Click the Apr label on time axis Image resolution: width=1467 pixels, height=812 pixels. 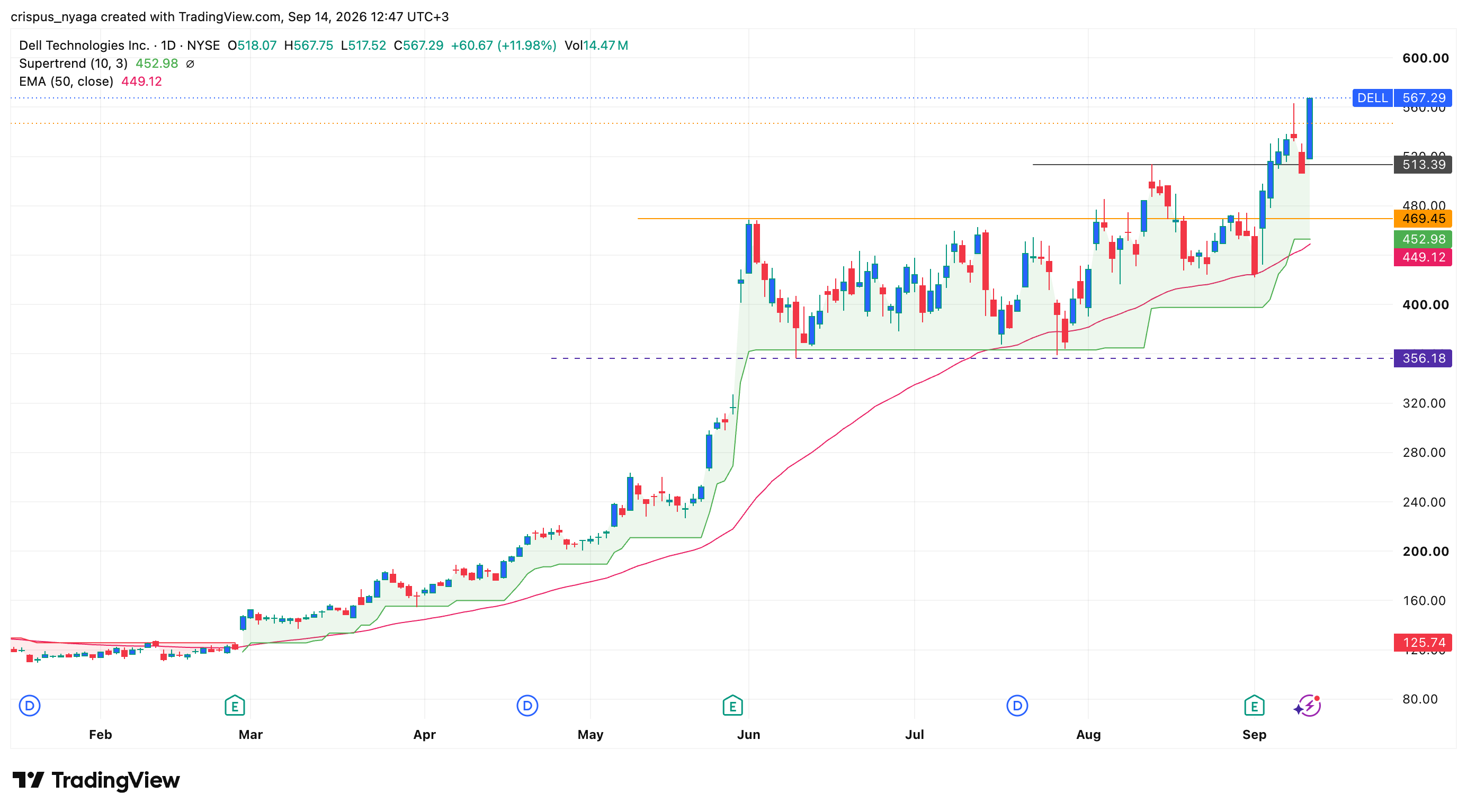coord(424,735)
